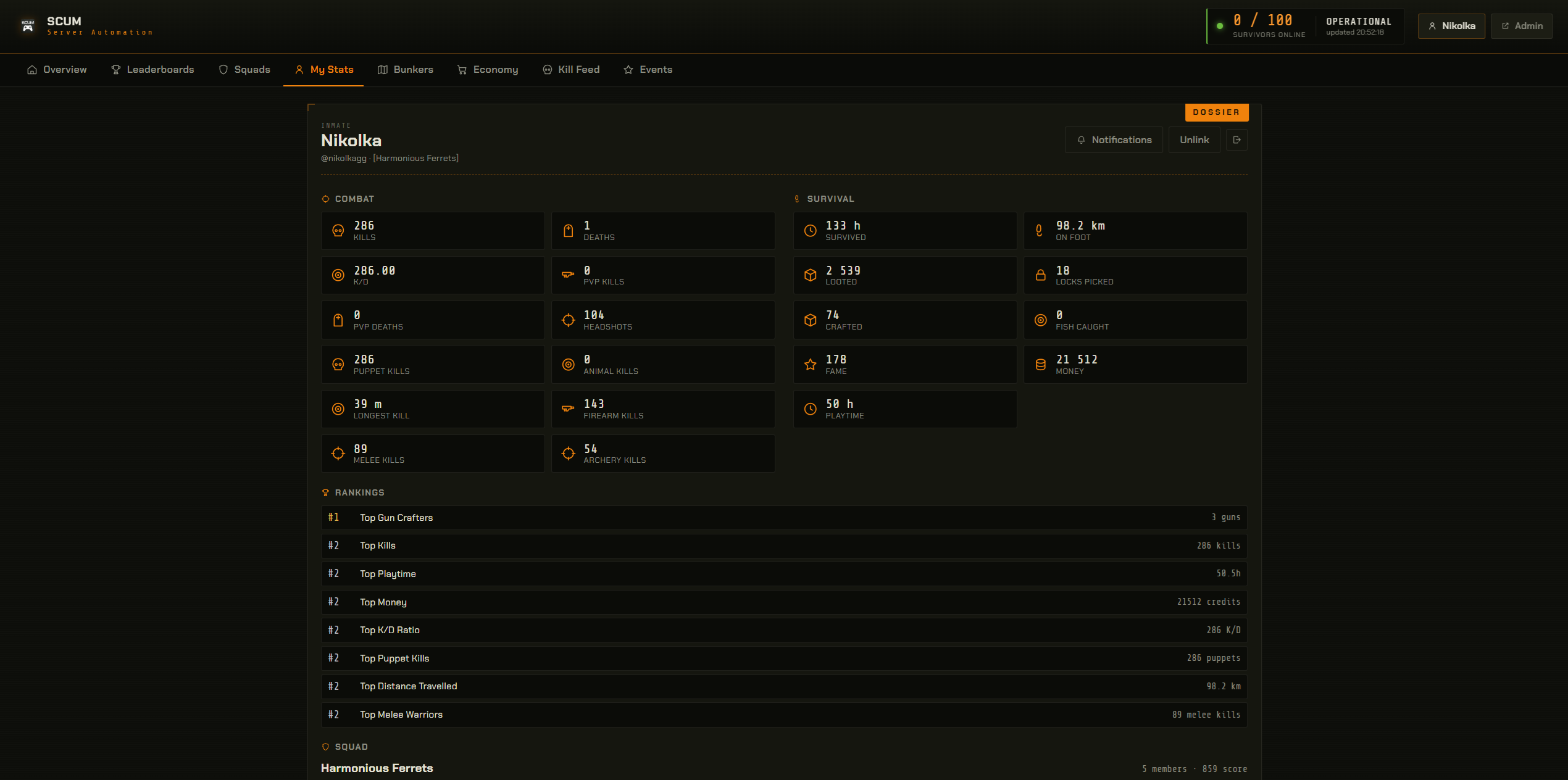
Task: Open the Events tab
Action: (x=648, y=70)
